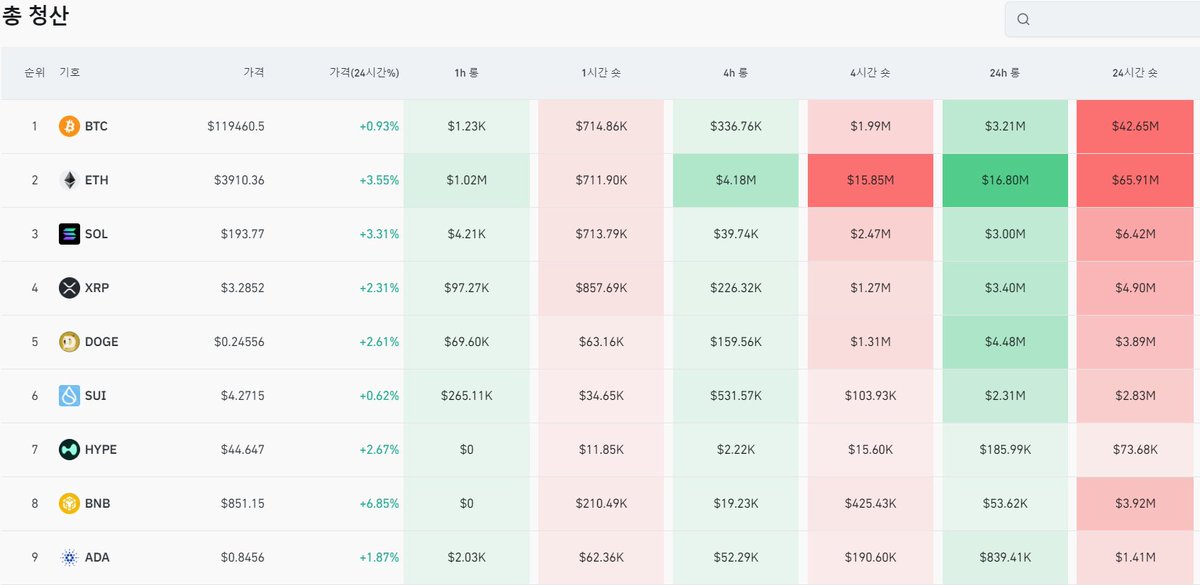Click the $16.80M 24h long cell

pyautogui.click(x=1005, y=181)
